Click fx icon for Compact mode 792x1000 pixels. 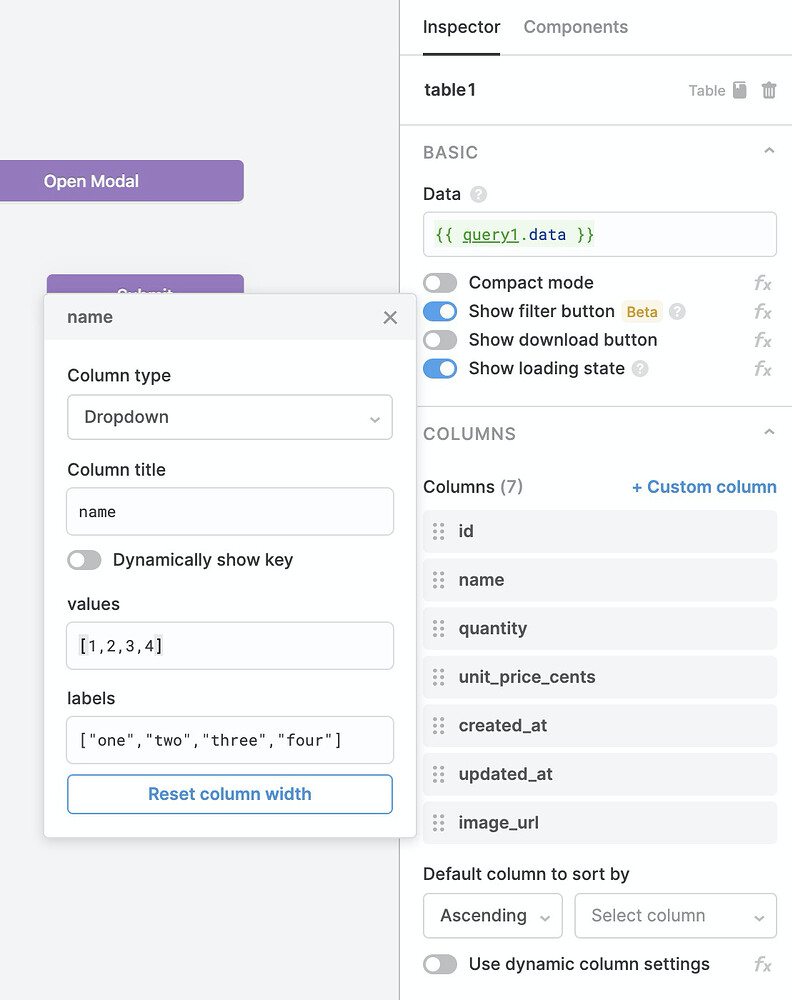coord(763,283)
